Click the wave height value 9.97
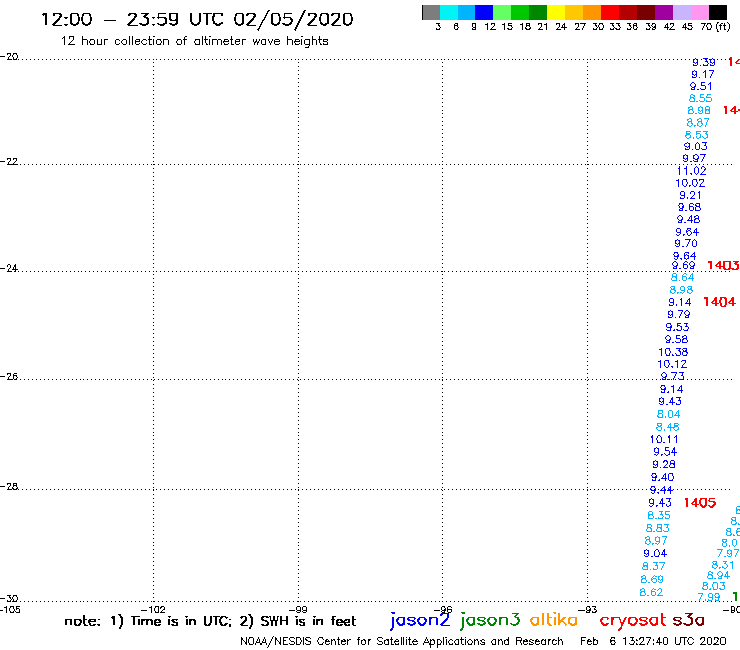 [694, 159]
